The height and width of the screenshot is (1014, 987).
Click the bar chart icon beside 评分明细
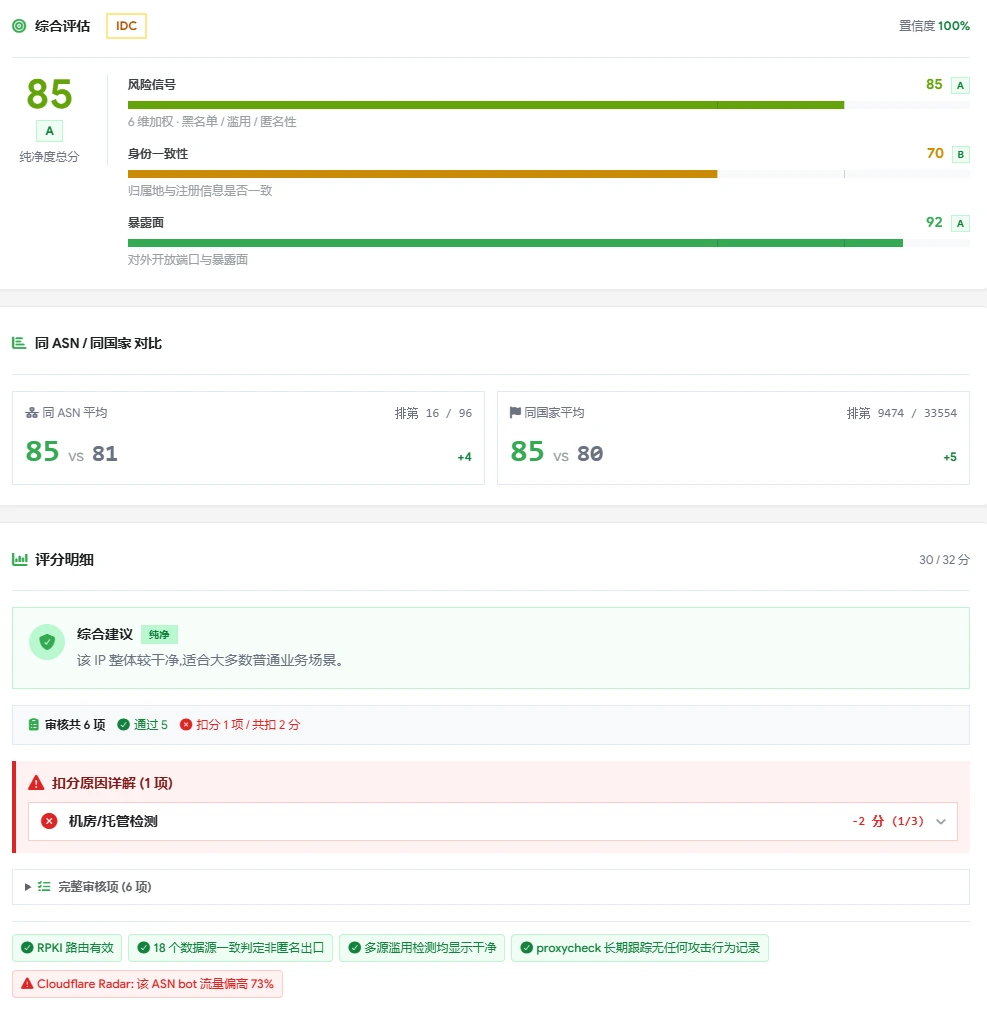coord(19,559)
